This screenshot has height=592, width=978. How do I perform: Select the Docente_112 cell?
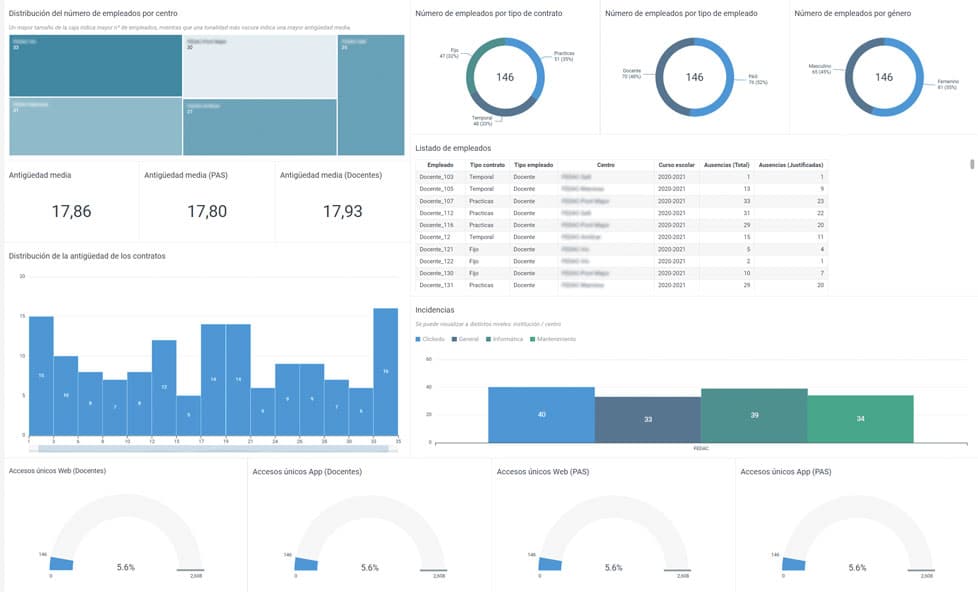tap(437, 213)
